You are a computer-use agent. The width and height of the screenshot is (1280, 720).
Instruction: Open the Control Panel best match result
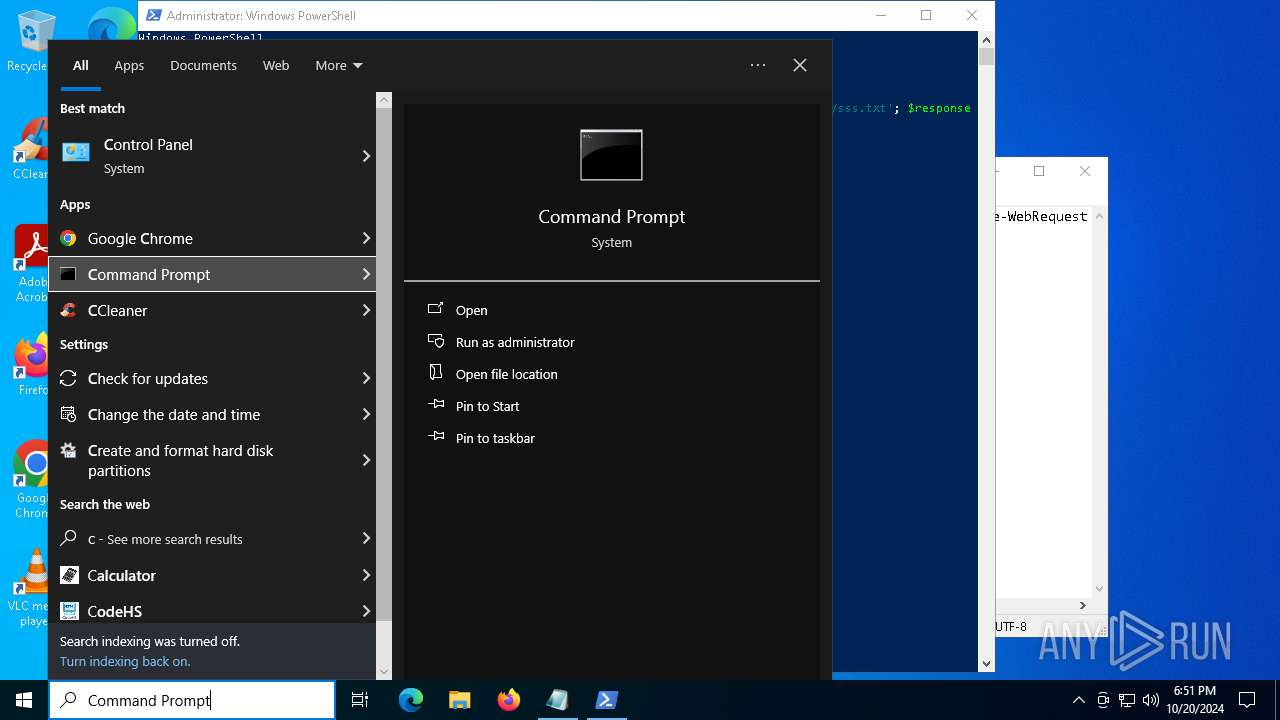[x=212, y=156]
